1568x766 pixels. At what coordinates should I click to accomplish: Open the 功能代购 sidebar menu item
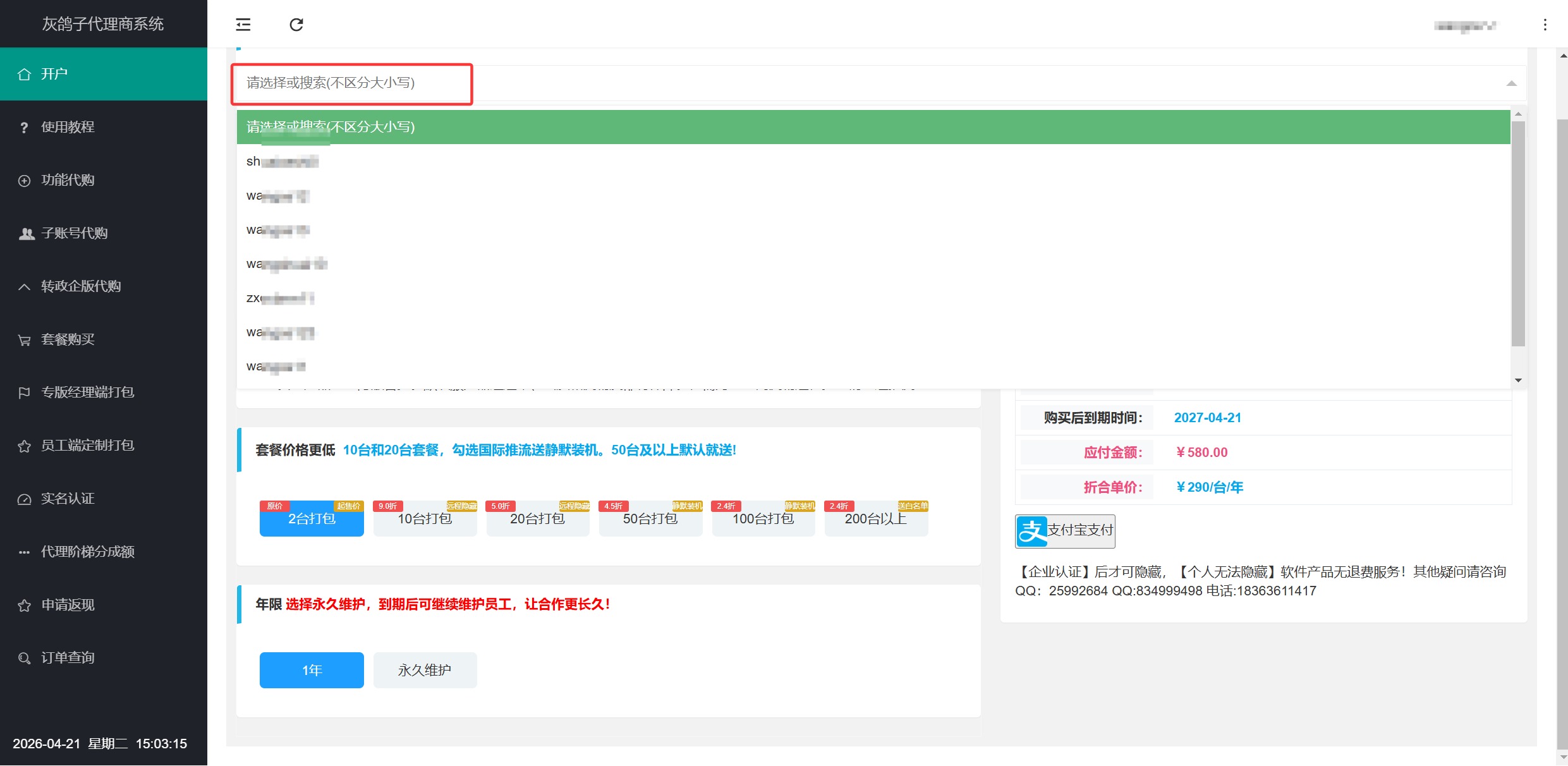68,180
